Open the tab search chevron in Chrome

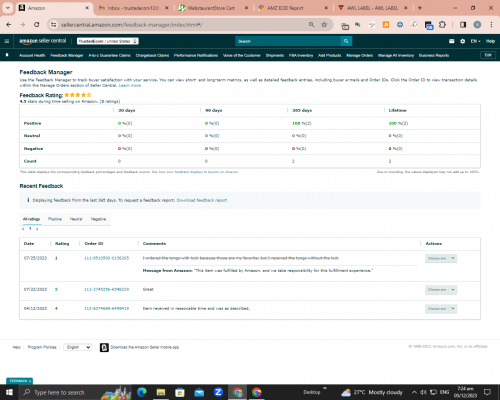pyautogui.click(x=7, y=8)
